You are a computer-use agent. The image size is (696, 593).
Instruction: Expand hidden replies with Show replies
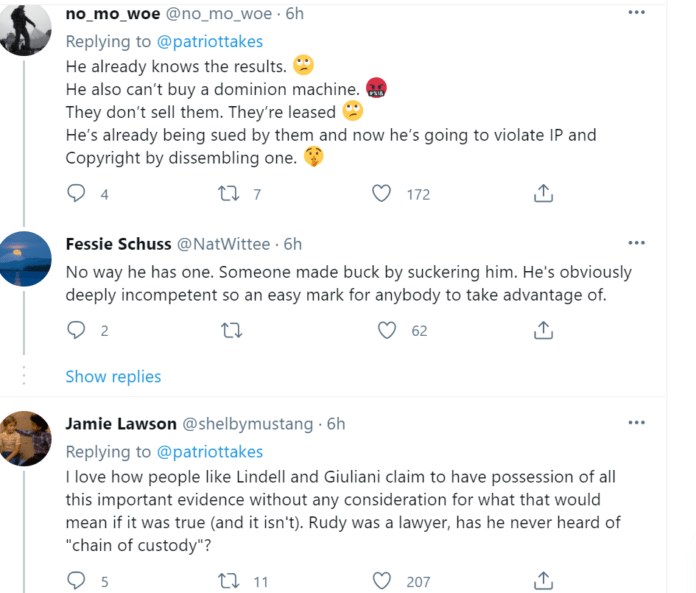coord(113,376)
